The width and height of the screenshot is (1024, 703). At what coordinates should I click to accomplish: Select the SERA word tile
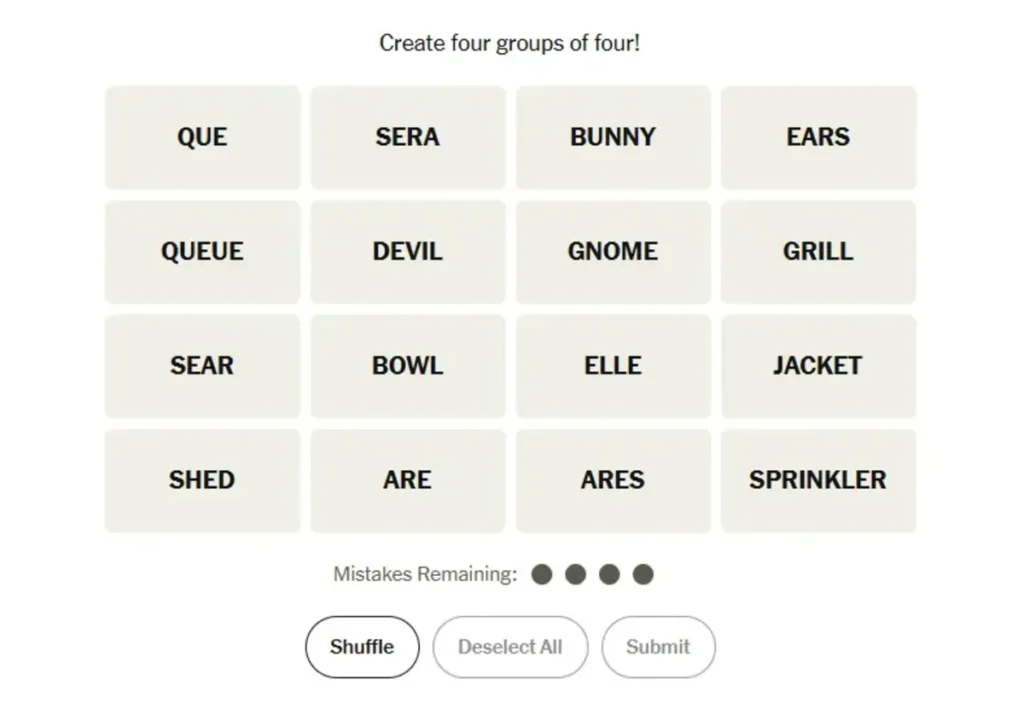pyautogui.click(x=407, y=137)
